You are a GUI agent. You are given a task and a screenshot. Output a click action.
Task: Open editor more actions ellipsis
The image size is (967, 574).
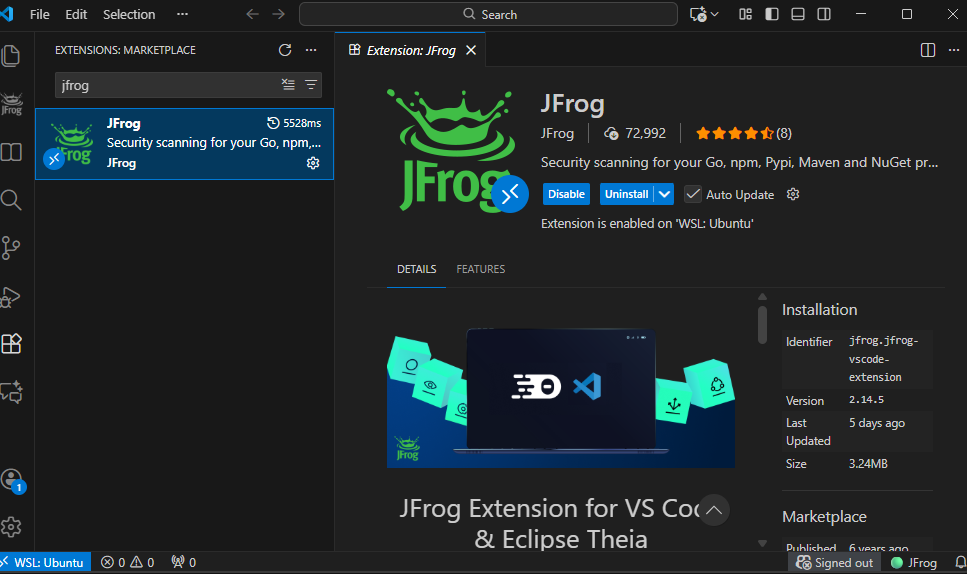coord(953,50)
